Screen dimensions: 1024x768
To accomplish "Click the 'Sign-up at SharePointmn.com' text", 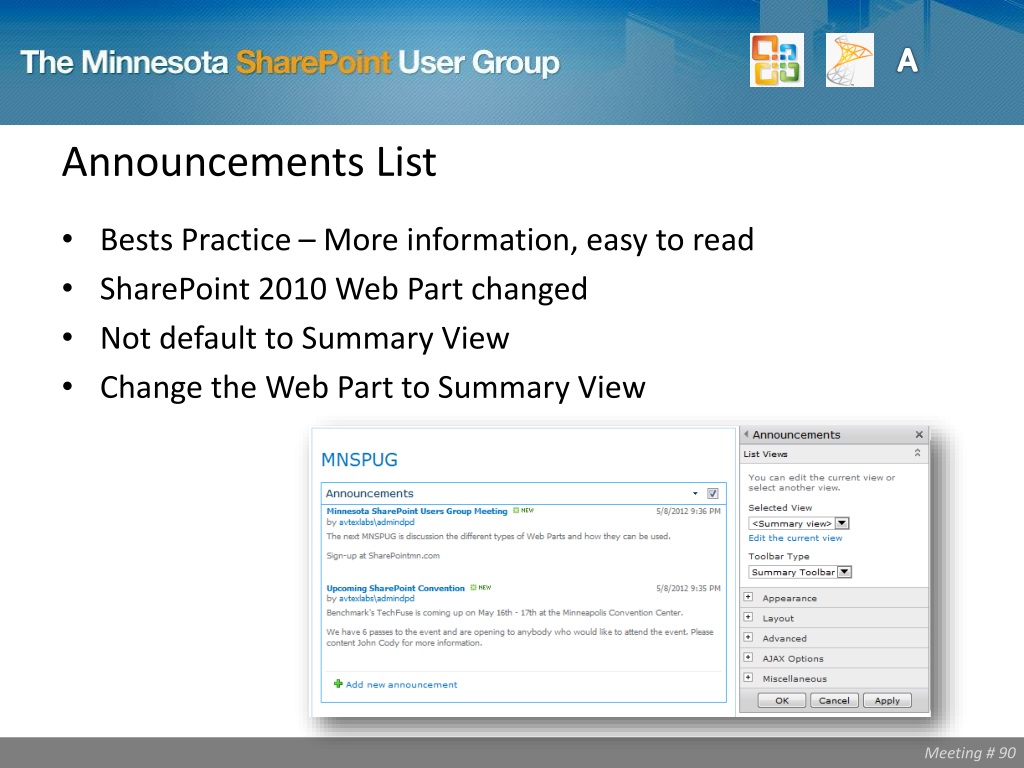I will pos(383,556).
